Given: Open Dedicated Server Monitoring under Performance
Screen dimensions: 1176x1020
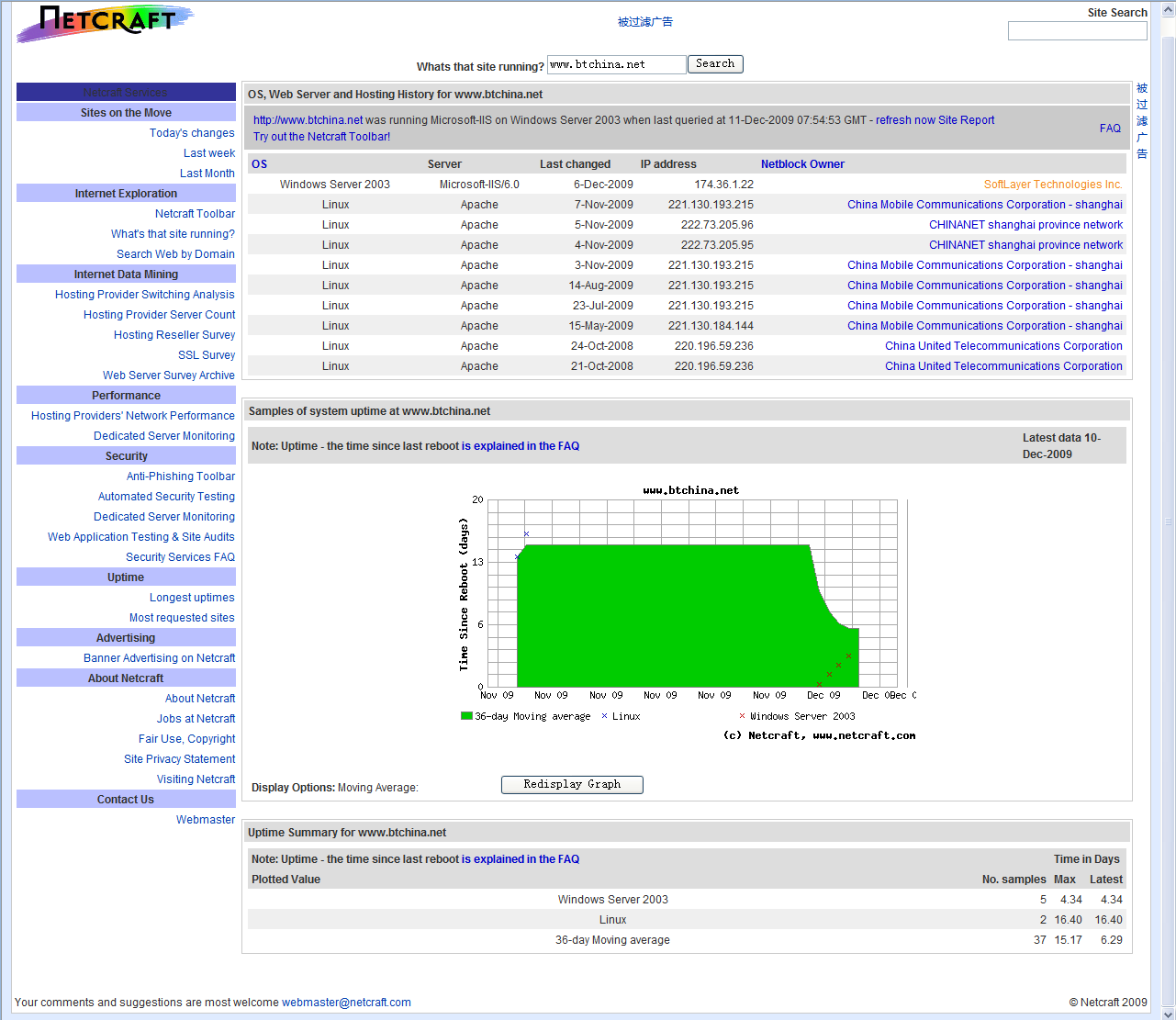Looking at the screenshot, I should [164, 436].
